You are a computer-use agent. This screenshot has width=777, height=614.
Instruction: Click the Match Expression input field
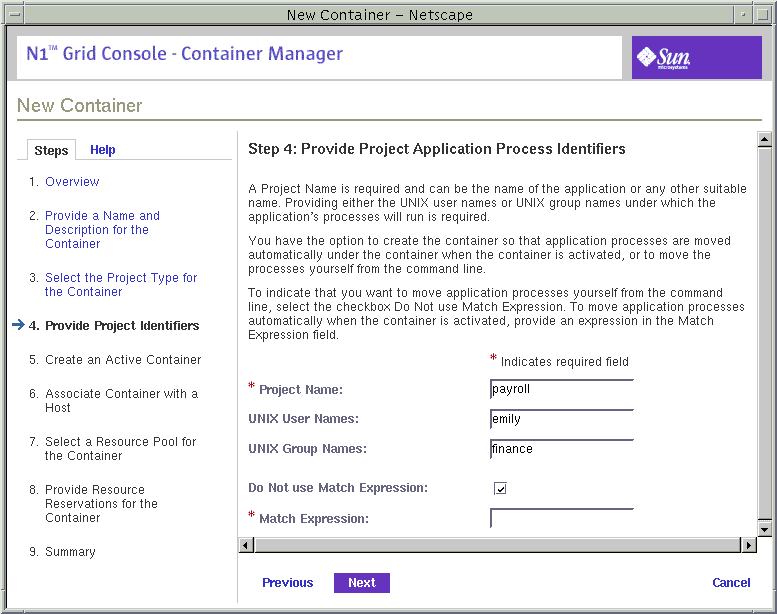click(561, 518)
